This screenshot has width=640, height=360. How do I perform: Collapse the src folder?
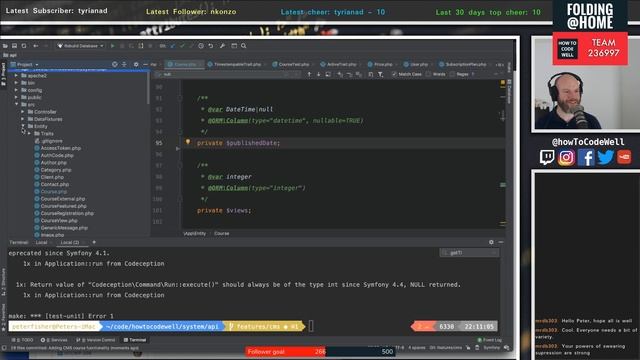[16, 104]
